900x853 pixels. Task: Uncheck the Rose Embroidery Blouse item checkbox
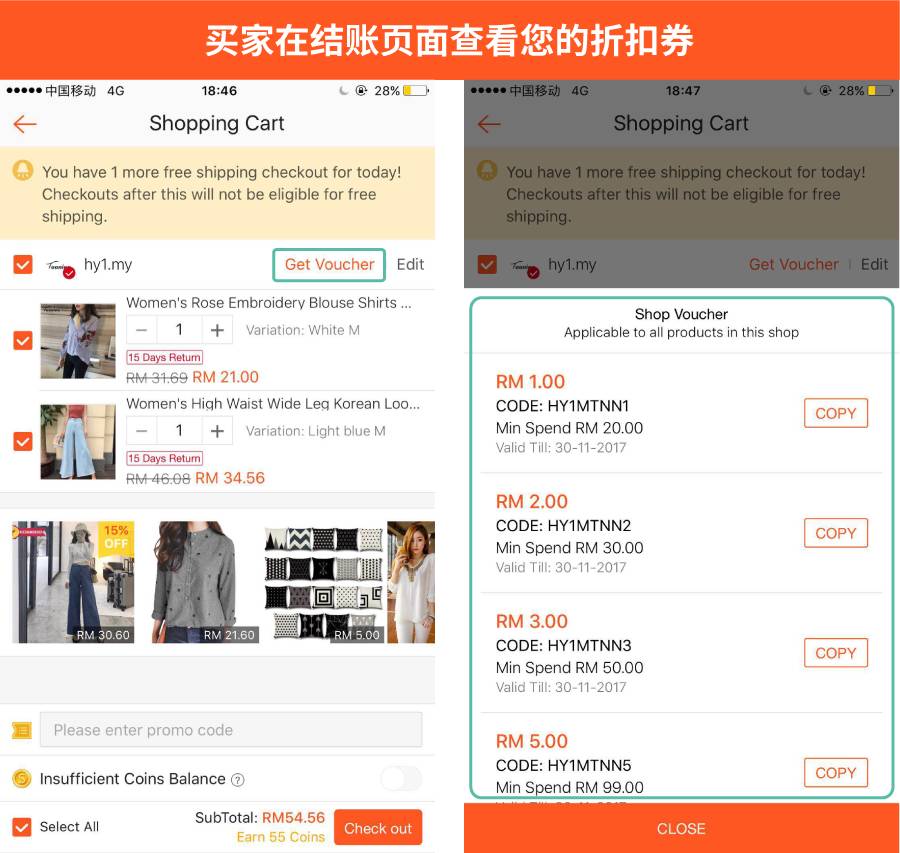coord(23,340)
